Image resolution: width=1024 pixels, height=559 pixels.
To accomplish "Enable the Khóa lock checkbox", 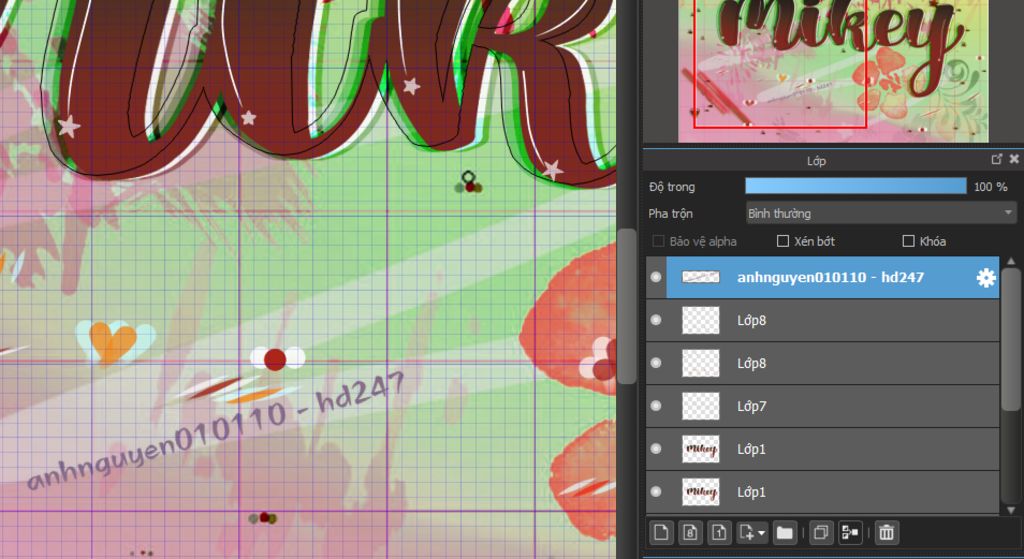I will tap(908, 241).
